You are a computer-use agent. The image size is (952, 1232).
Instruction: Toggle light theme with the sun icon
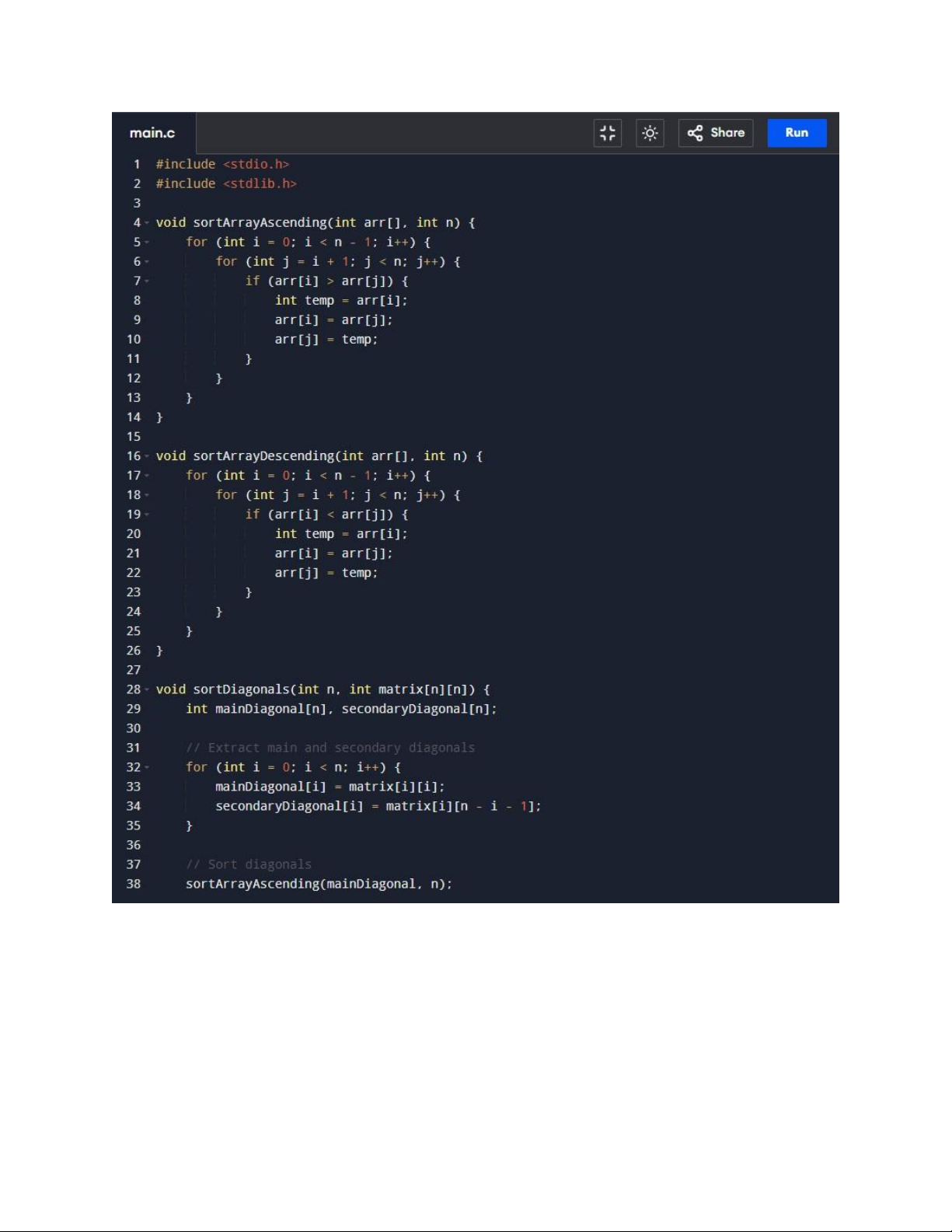650,133
